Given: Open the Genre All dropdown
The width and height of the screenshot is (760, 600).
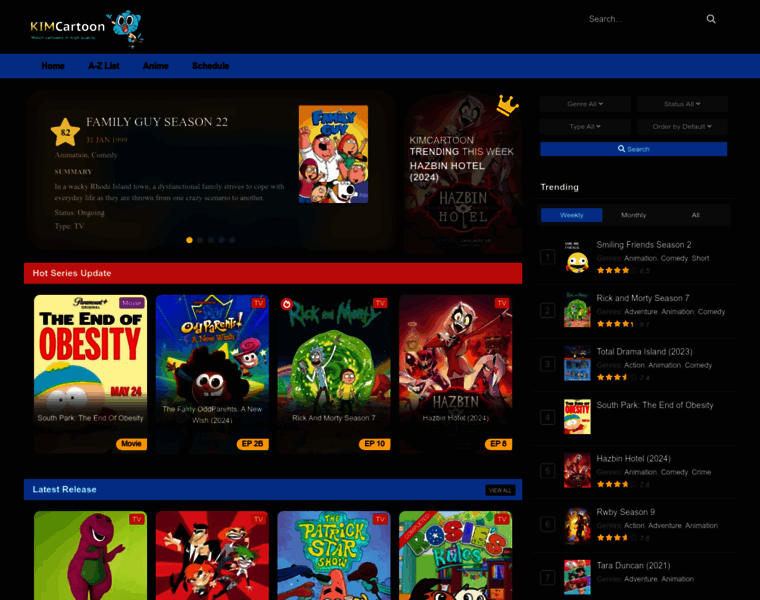Looking at the screenshot, I should [x=585, y=104].
